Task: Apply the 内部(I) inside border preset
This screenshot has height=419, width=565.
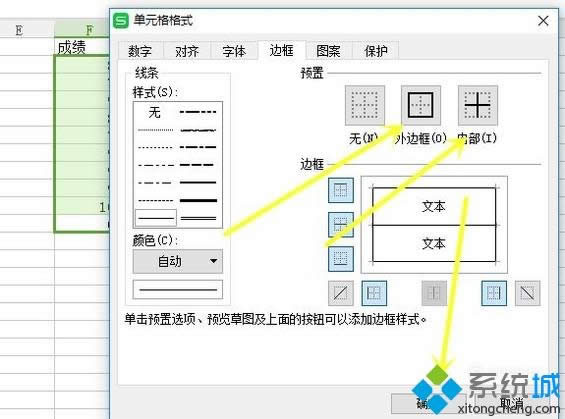Action: tap(477, 105)
